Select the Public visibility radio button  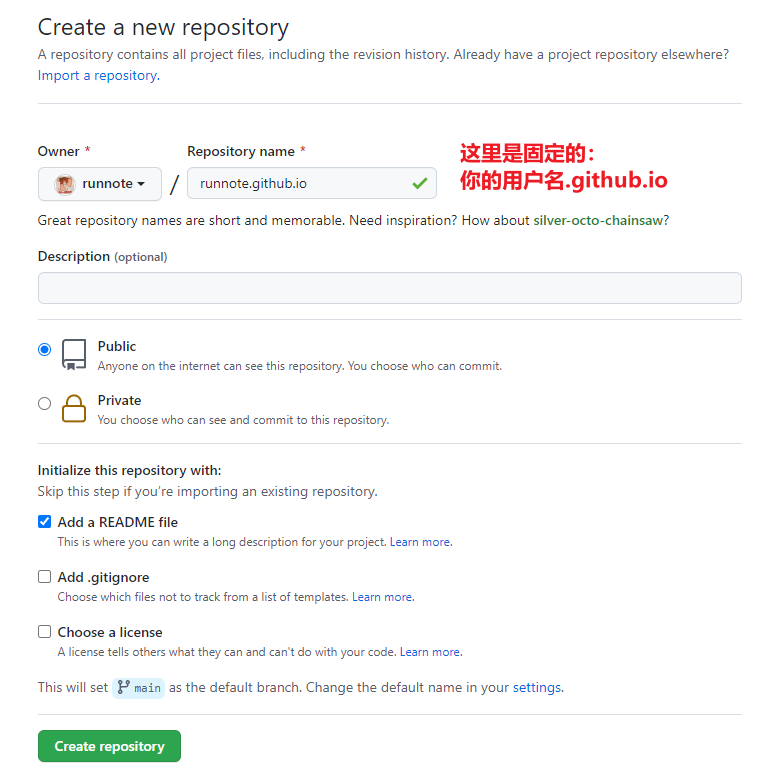(44, 349)
